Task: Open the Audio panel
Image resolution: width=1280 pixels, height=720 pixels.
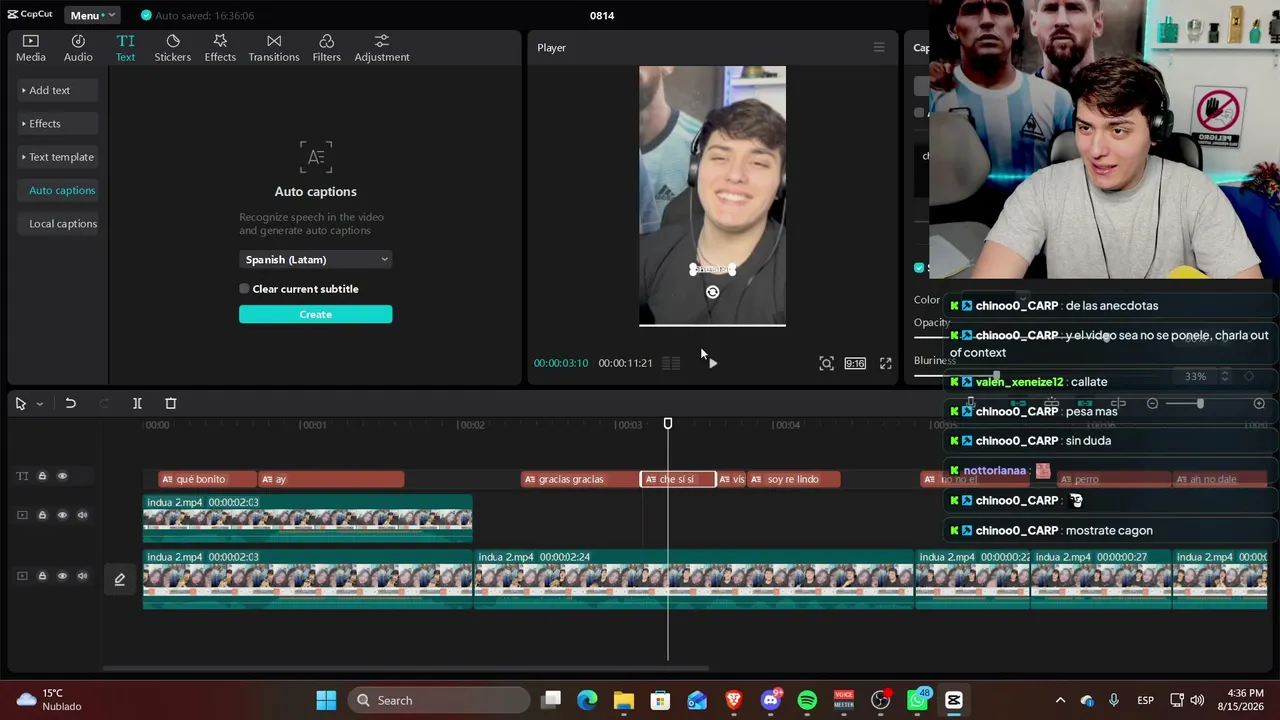Action: 78,48
